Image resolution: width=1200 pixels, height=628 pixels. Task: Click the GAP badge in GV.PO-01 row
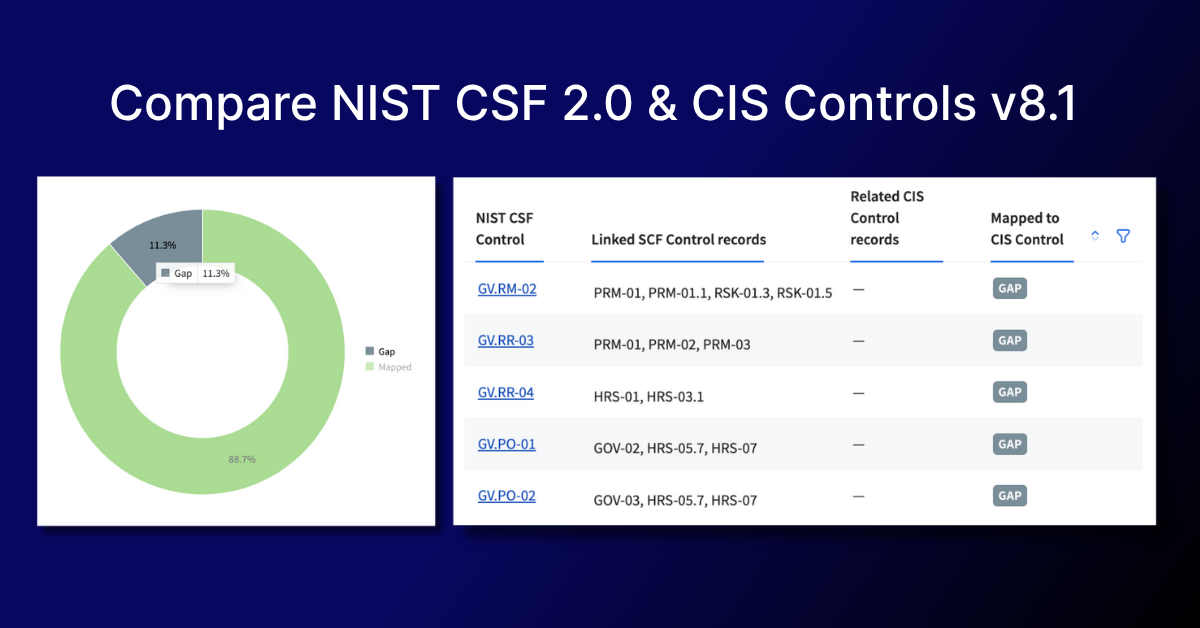click(x=1009, y=444)
